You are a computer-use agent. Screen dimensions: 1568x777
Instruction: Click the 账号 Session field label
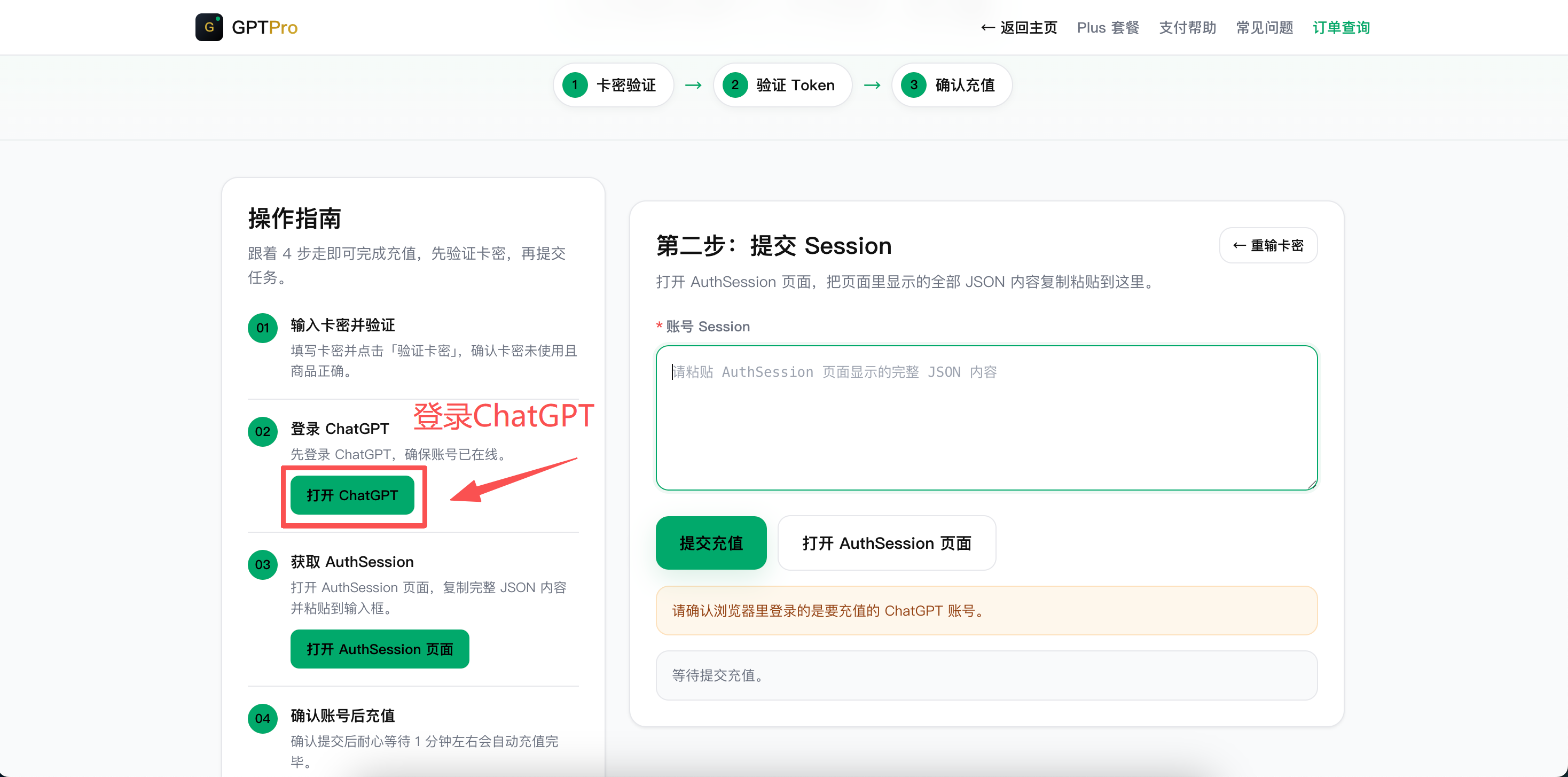pyautogui.click(x=708, y=327)
